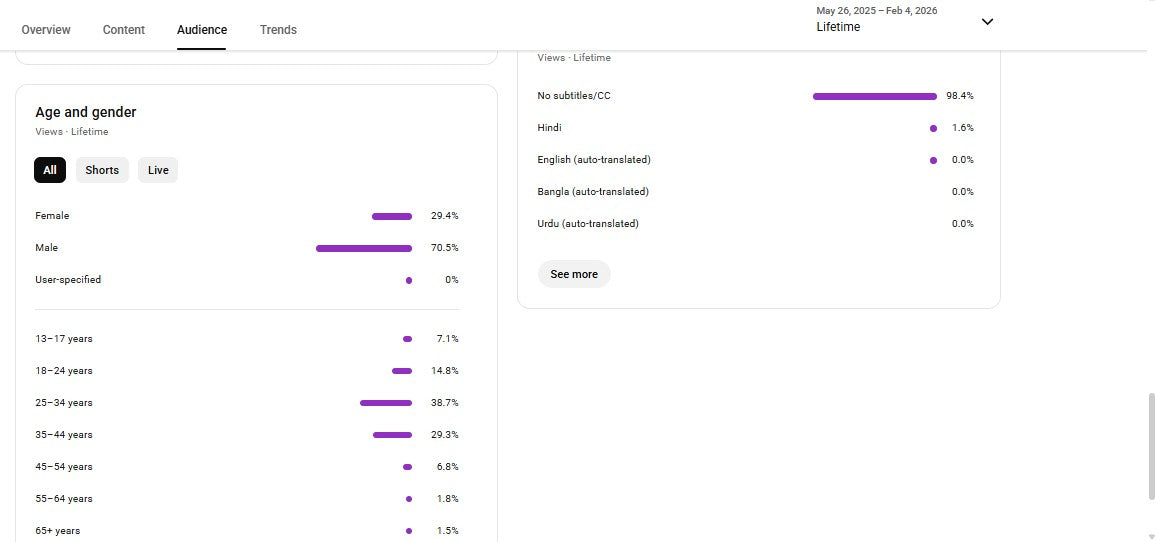Filter age and gender by Shorts
The height and width of the screenshot is (542, 1156).
pos(102,170)
